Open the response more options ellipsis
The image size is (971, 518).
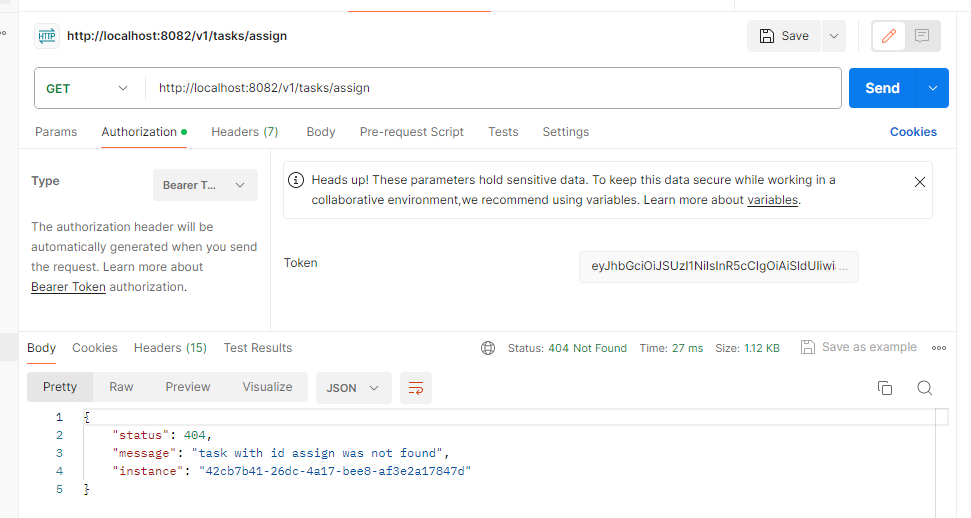tap(939, 348)
